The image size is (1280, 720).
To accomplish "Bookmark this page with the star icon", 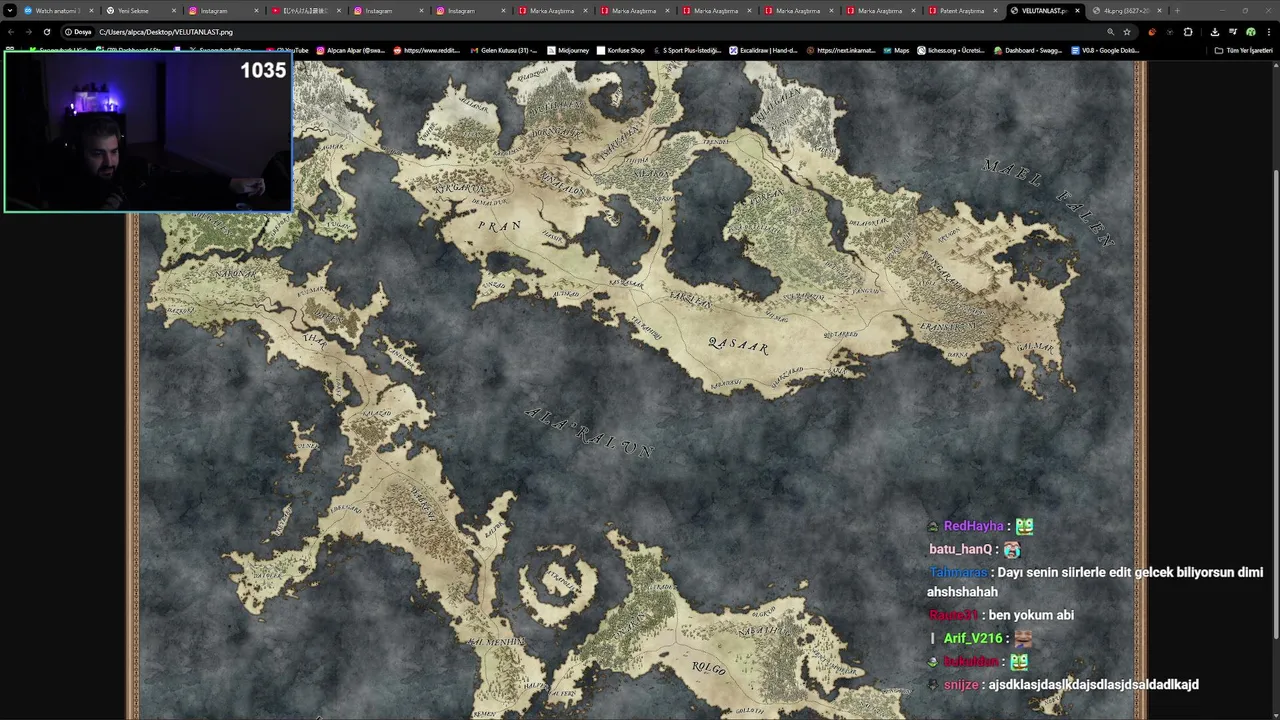I will pyautogui.click(x=1127, y=32).
